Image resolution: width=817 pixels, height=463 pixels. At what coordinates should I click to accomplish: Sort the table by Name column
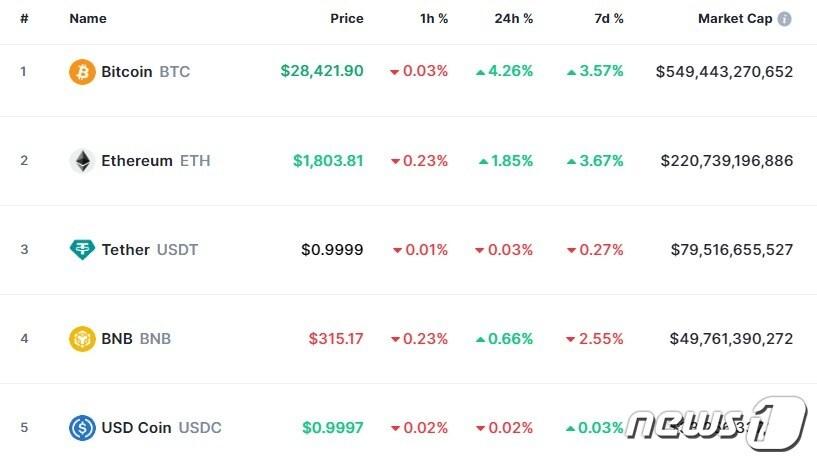point(88,19)
